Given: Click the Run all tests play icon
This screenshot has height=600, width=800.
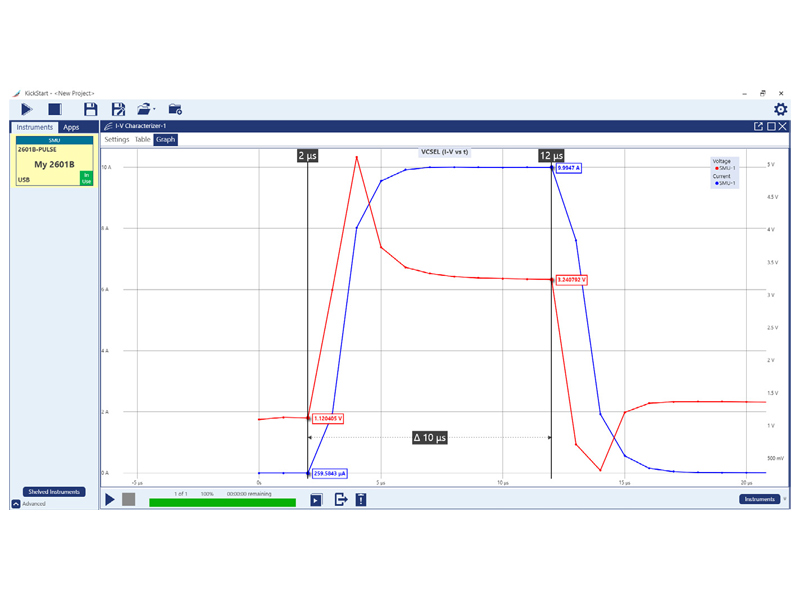Looking at the screenshot, I should point(27,109).
